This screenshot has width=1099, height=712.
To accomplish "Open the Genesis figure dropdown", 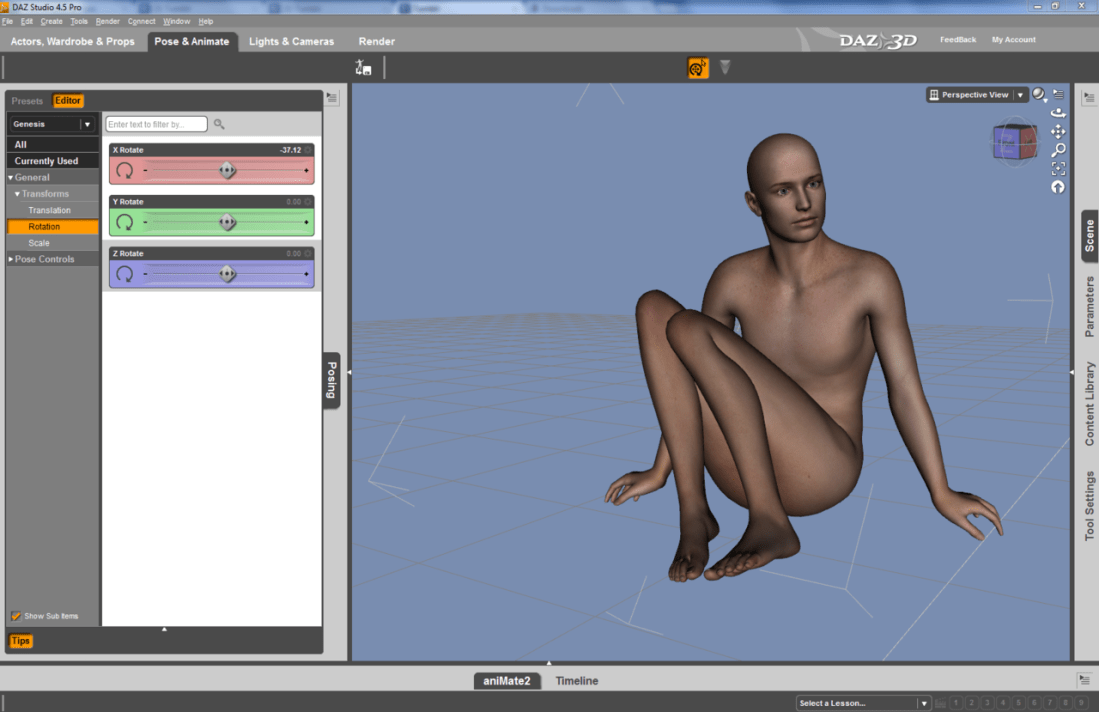I will coord(87,124).
